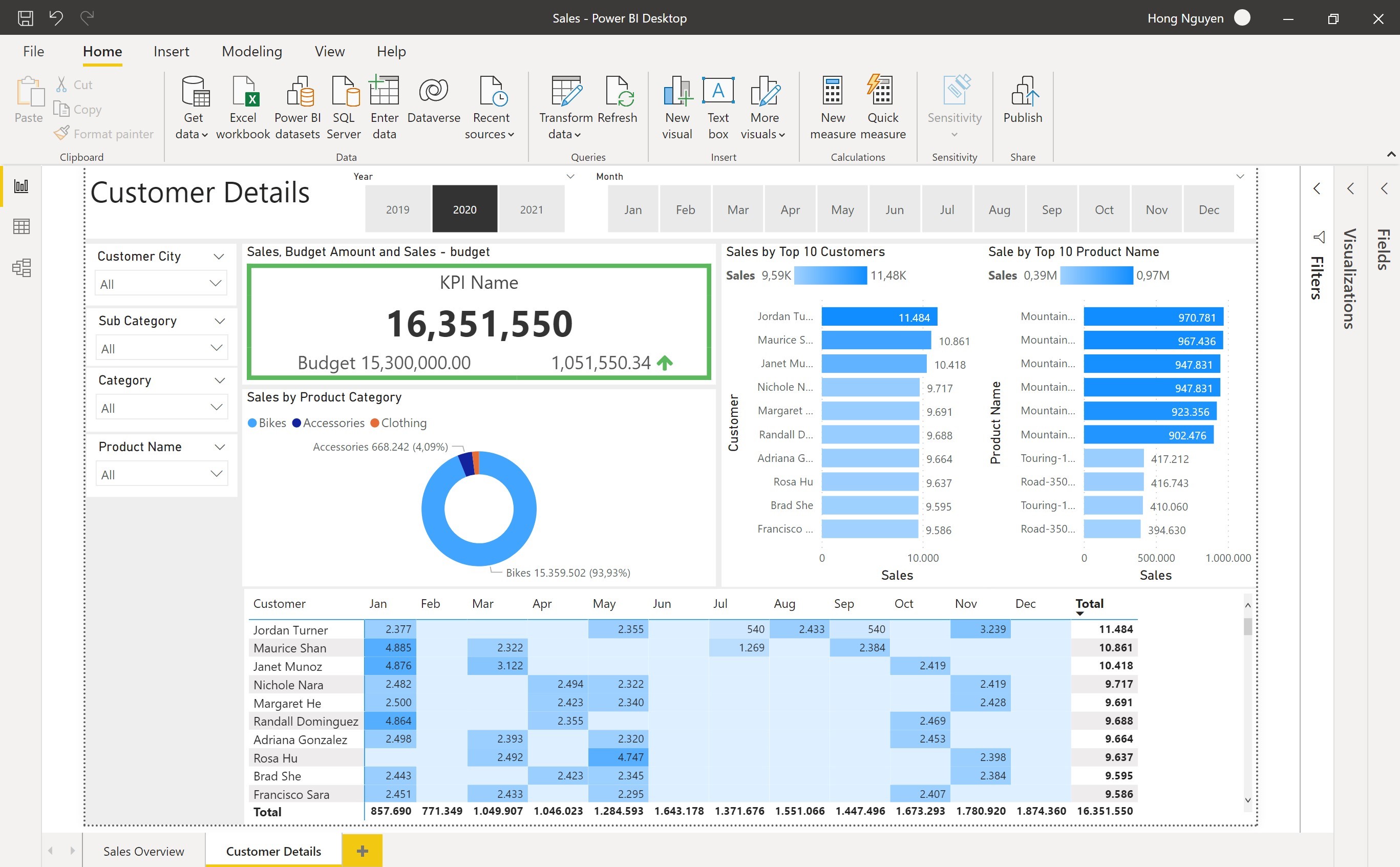
Task: Open the Customer City All dropdown
Action: coord(160,284)
